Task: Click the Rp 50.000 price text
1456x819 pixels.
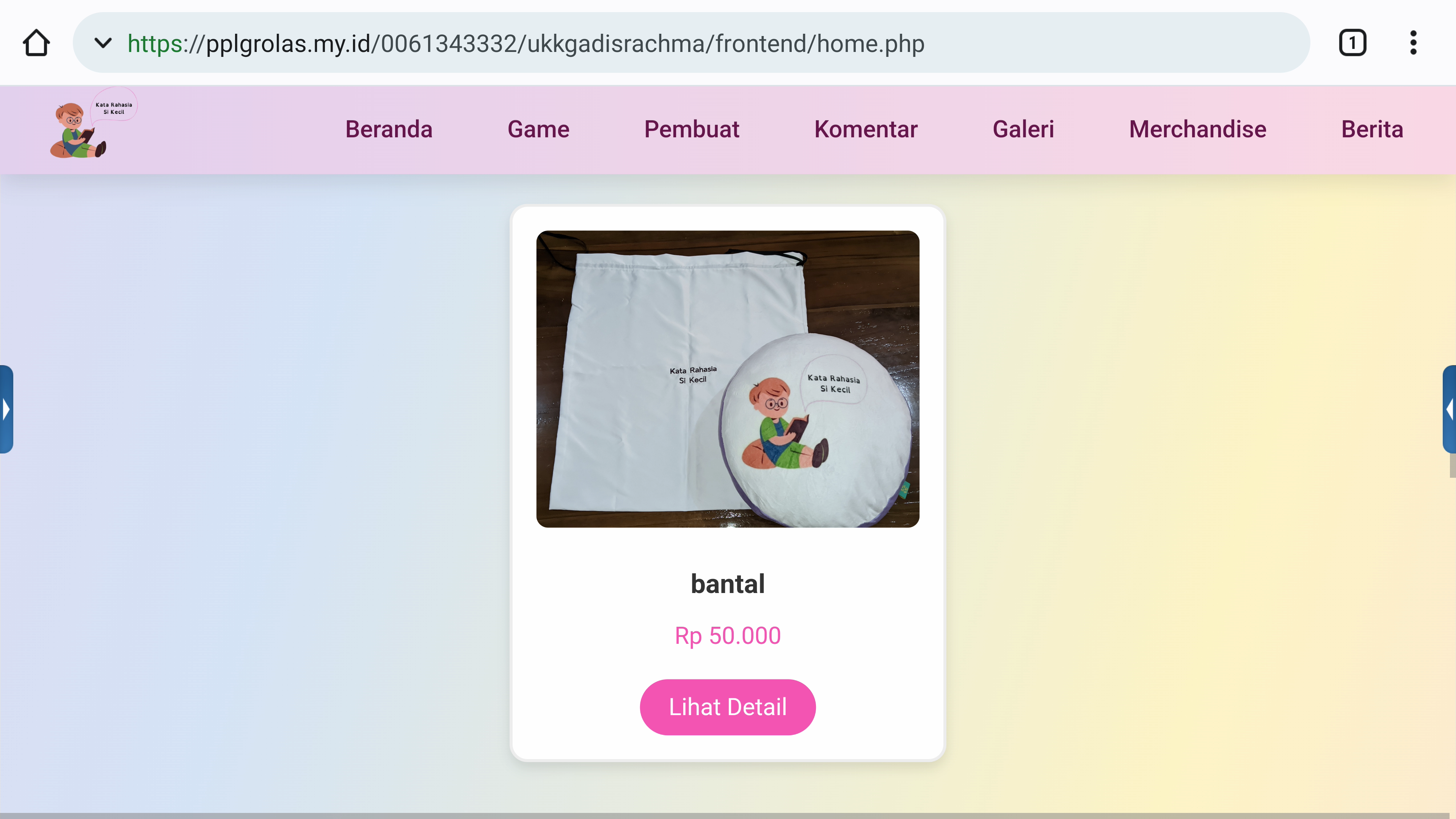Action: (728, 636)
